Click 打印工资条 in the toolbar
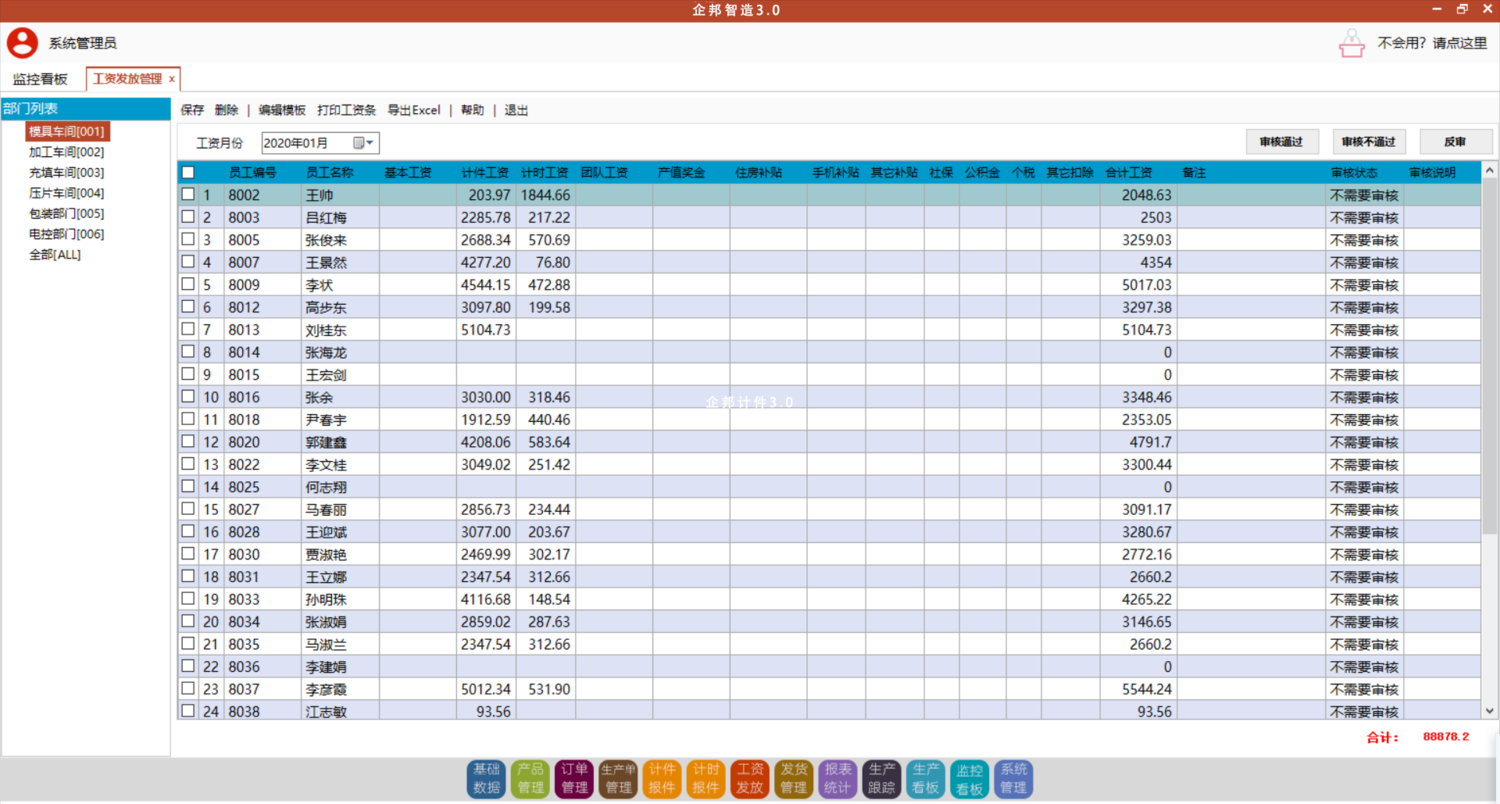Viewport: 1500px width, 804px height. tap(347, 110)
